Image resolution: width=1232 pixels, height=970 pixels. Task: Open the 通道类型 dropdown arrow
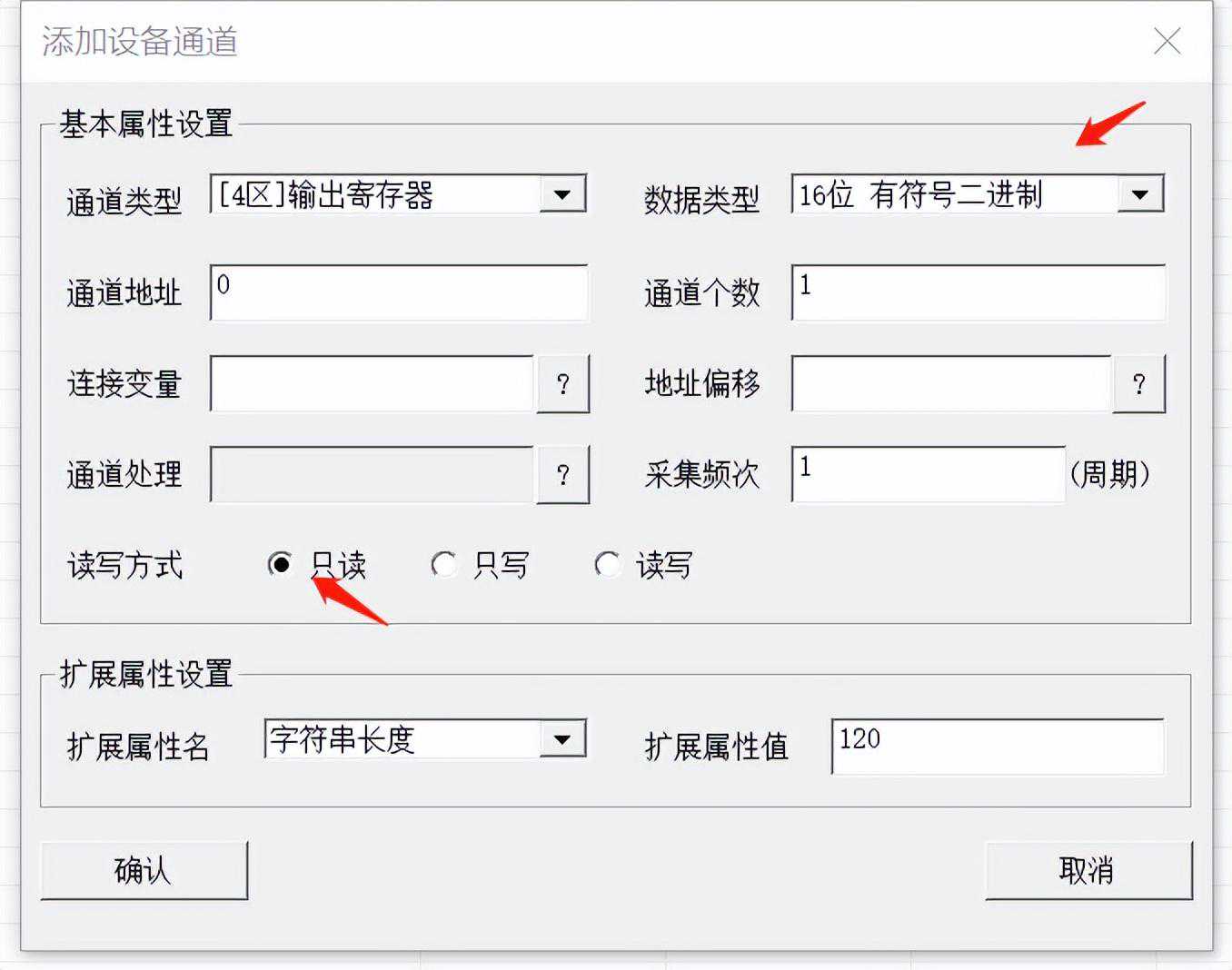[562, 194]
